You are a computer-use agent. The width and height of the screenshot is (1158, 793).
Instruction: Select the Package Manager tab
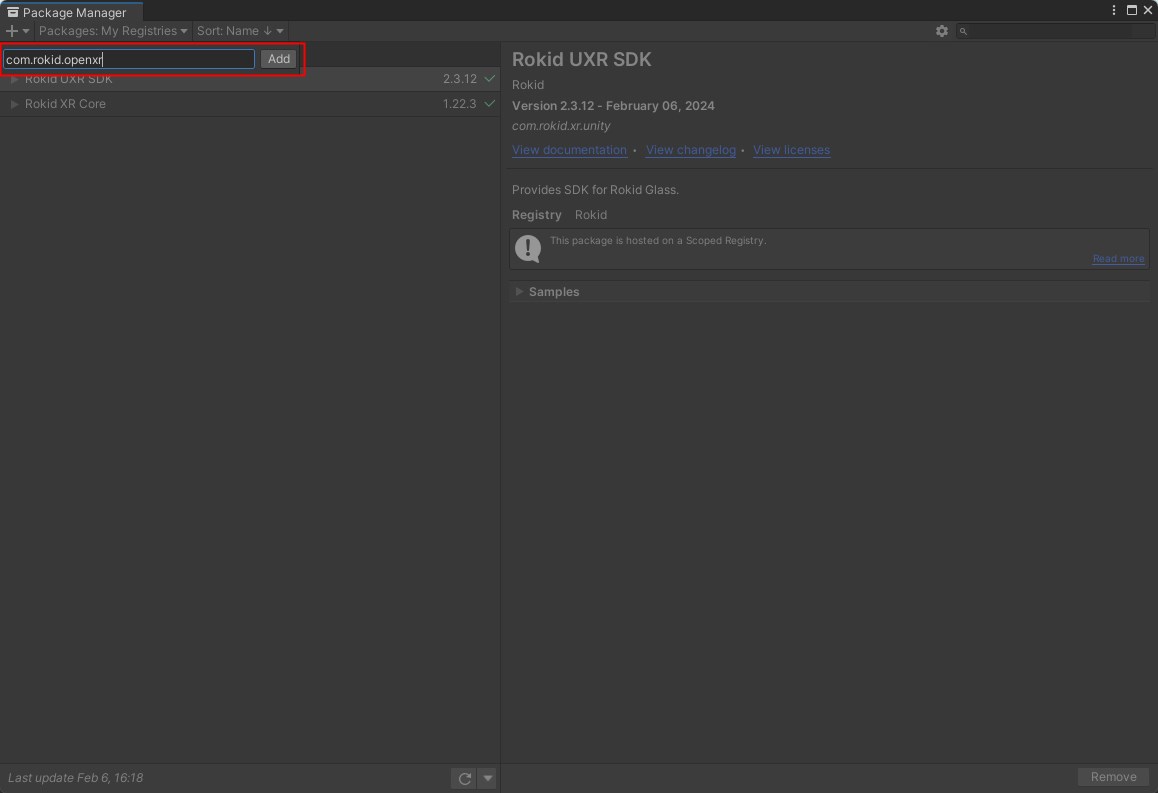72,12
